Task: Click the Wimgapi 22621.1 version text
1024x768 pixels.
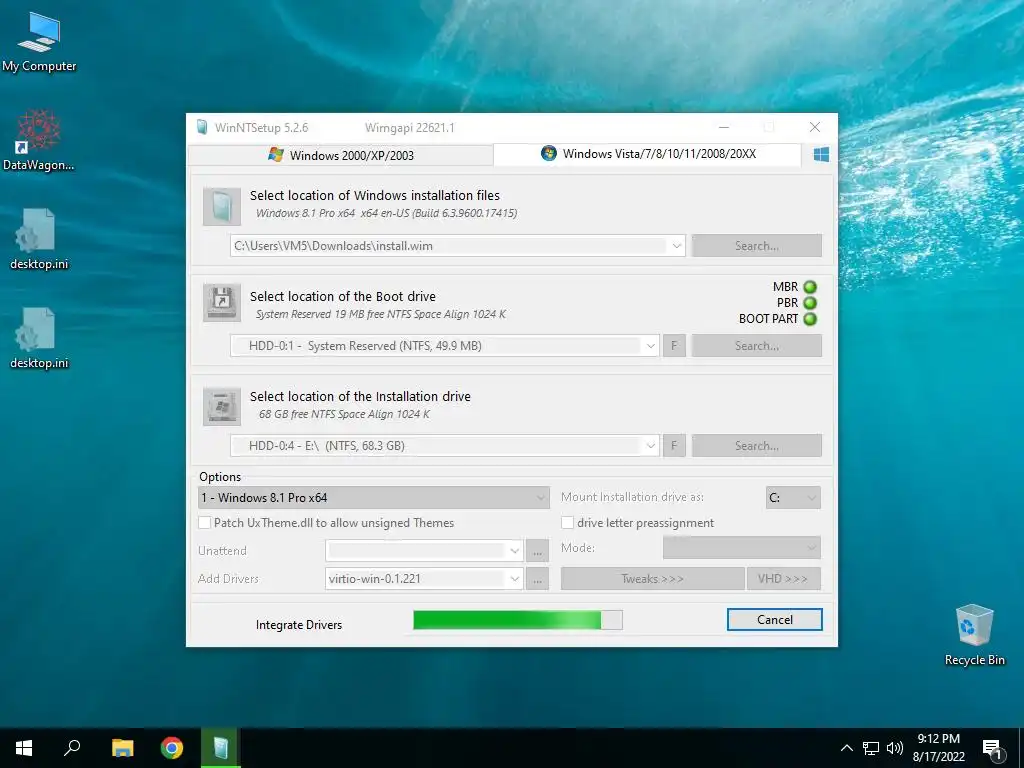Action: click(409, 127)
